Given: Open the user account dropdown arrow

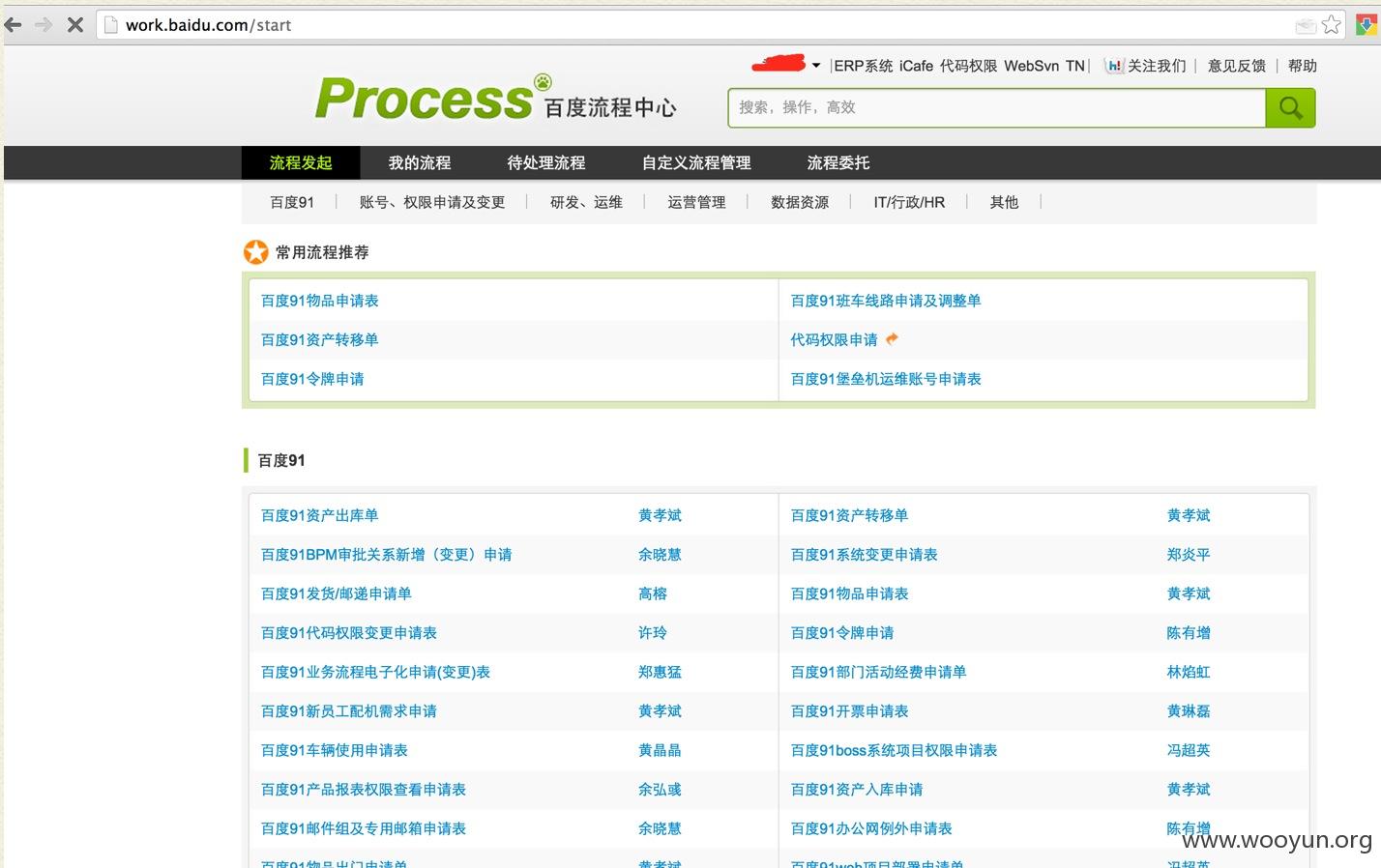Looking at the screenshot, I should pyautogui.click(x=816, y=66).
